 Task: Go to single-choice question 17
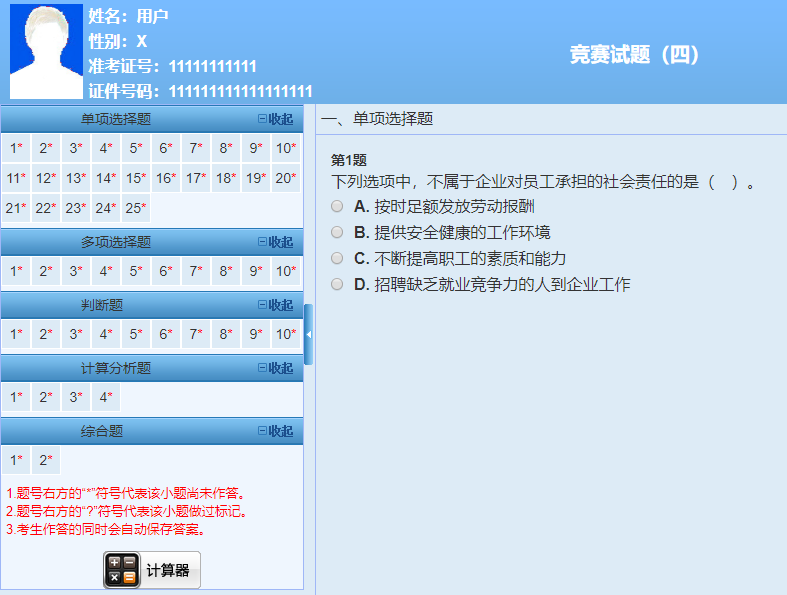coord(196,178)
